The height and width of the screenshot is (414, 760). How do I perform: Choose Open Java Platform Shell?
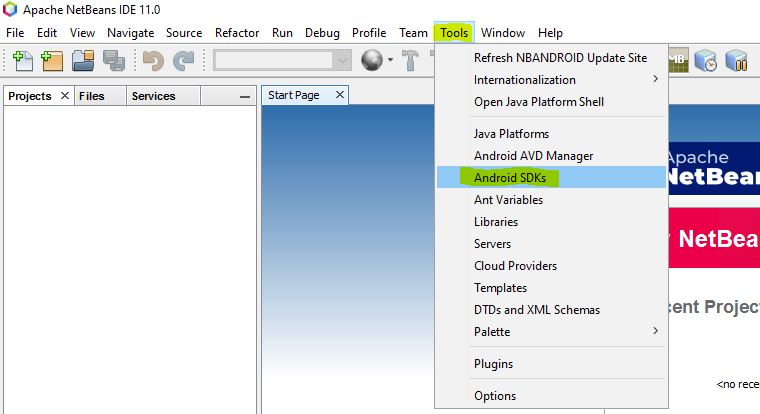point(552,102)
